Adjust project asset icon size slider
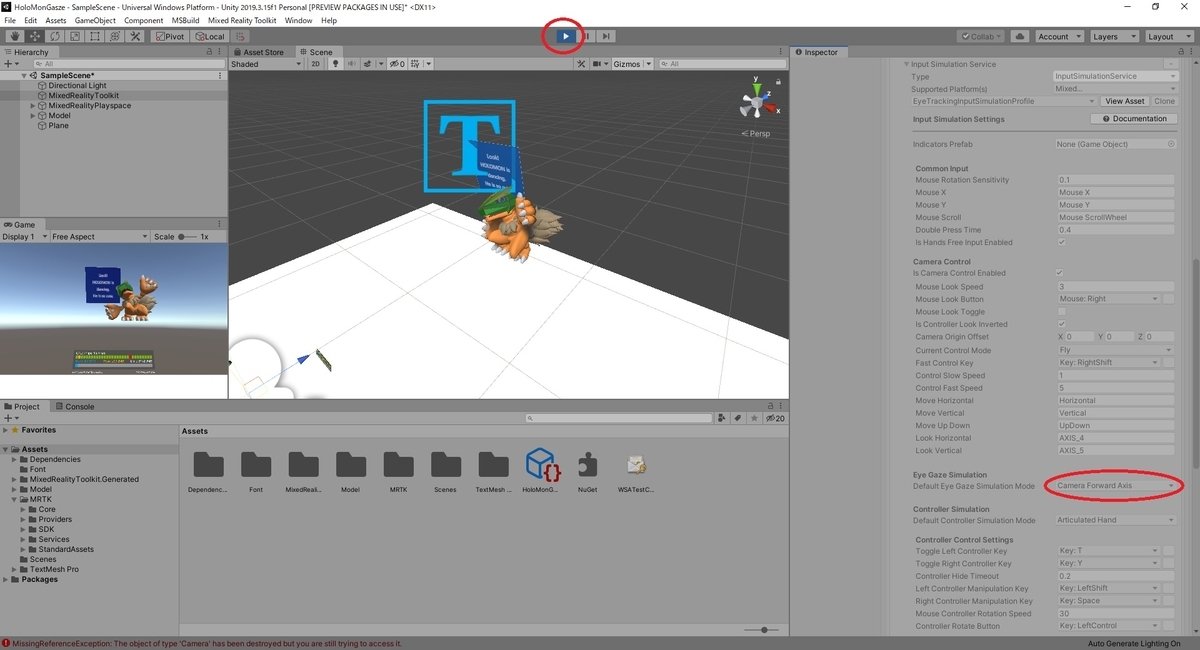The height and width of the screenshot is (650, 1200). (x=764, y=630)
